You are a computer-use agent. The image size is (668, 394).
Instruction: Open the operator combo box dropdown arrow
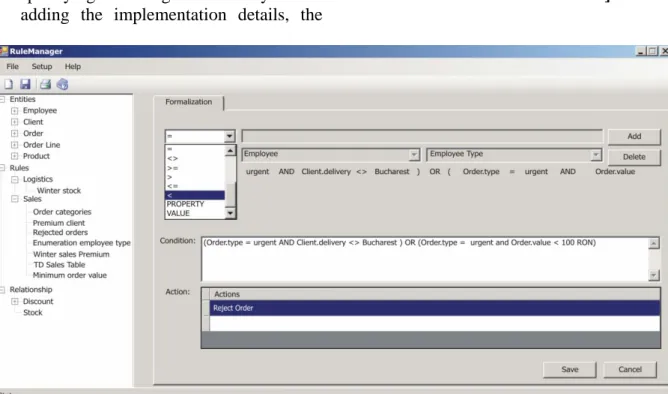[x=229, y=136]
